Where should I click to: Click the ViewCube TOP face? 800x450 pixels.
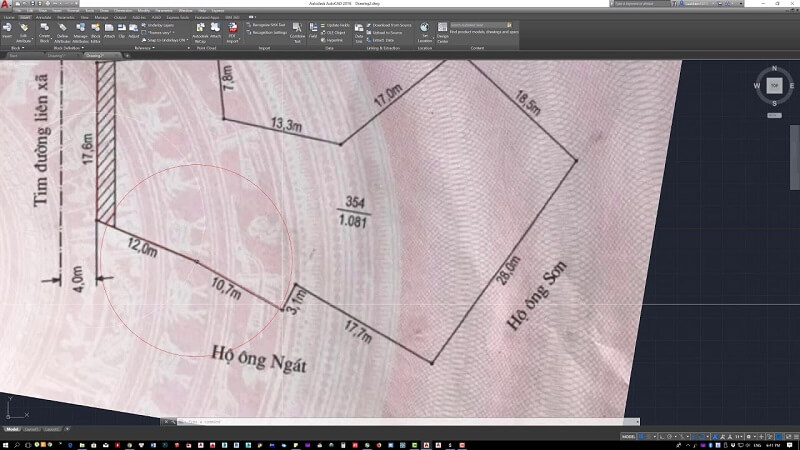(x=773, y=87)
